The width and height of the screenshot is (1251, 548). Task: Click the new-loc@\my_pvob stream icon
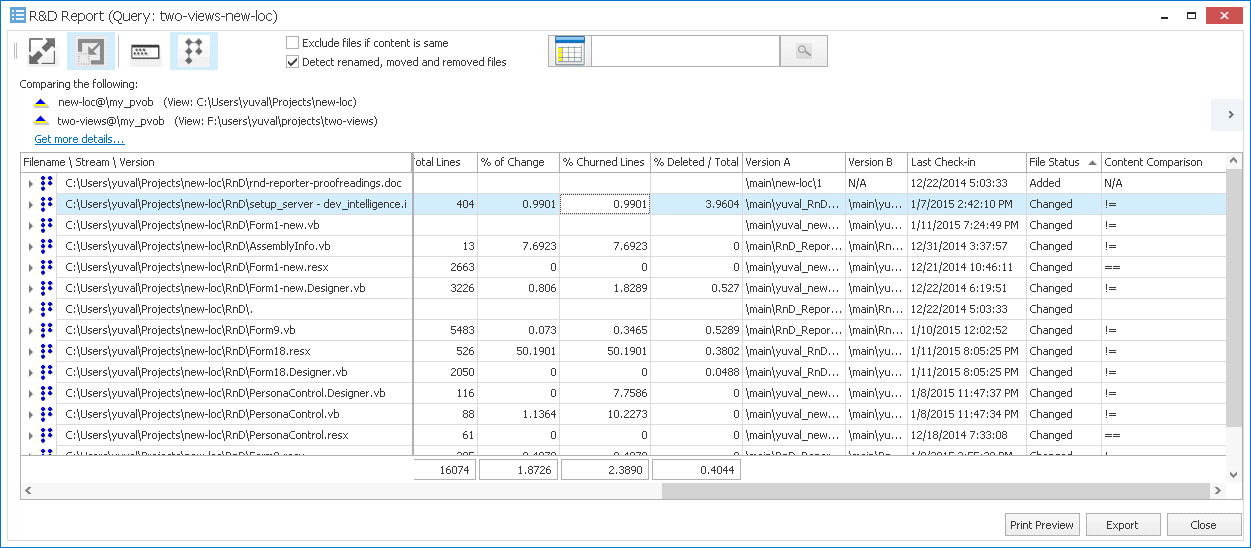tap(41, 102)
